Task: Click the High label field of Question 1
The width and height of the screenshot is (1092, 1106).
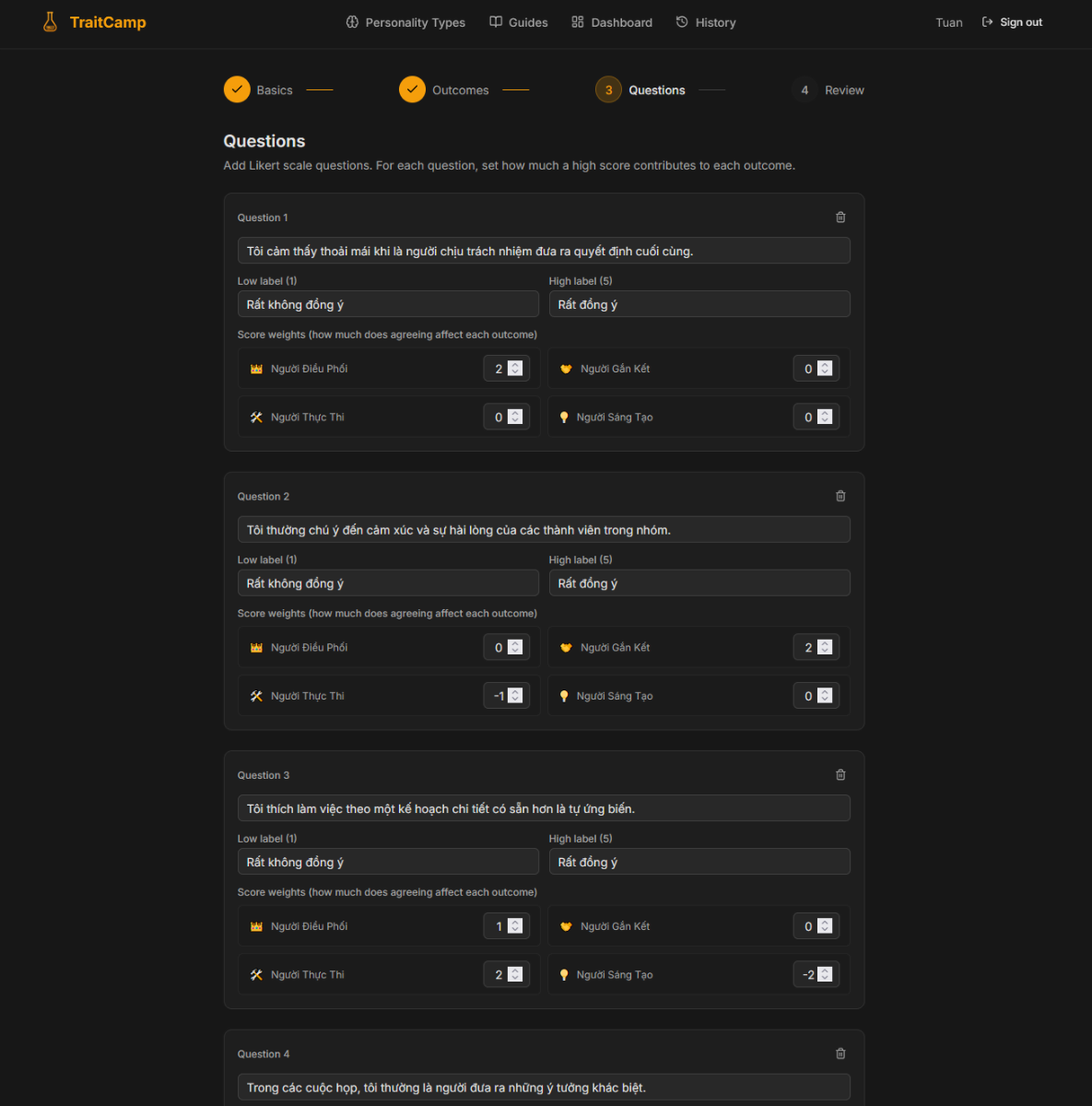Action: pyautogui.click(x=699, y=303)
